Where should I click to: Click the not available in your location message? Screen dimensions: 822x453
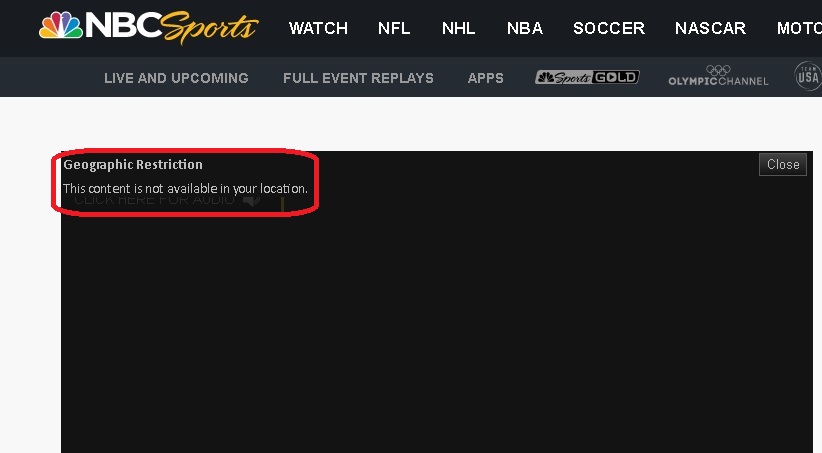click(186, 188)
